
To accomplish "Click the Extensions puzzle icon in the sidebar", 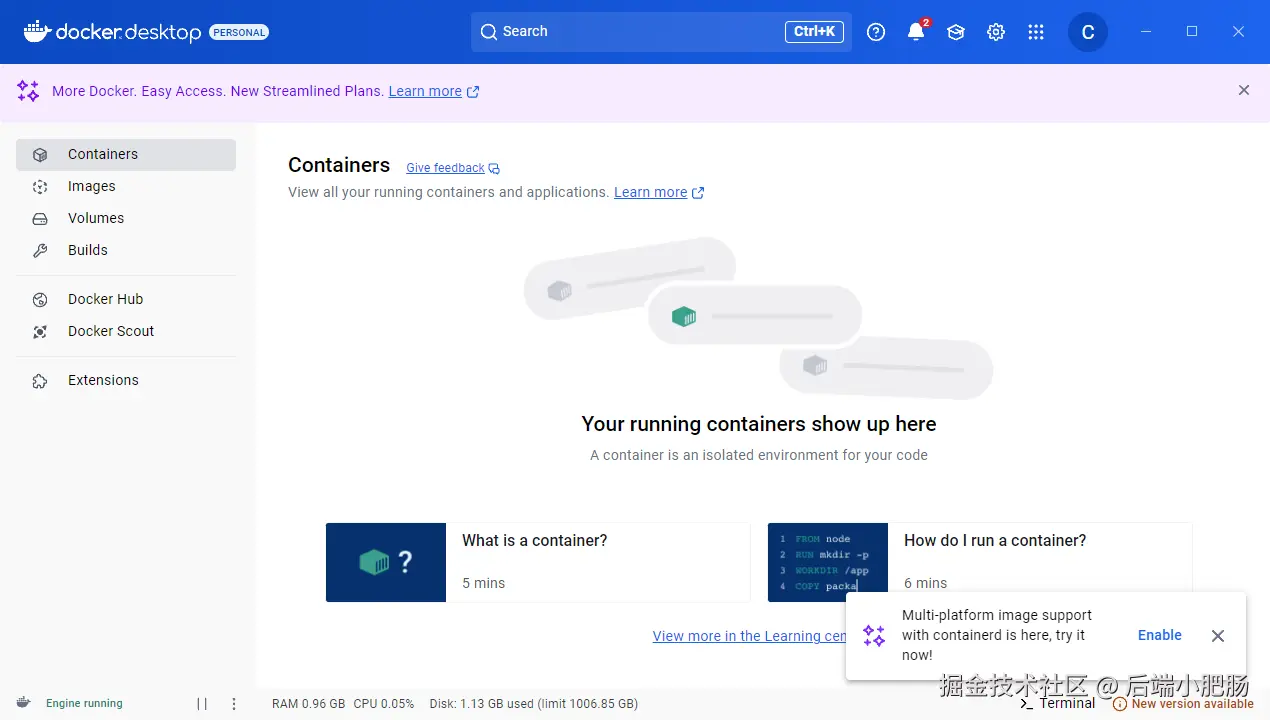I will 40,381.
